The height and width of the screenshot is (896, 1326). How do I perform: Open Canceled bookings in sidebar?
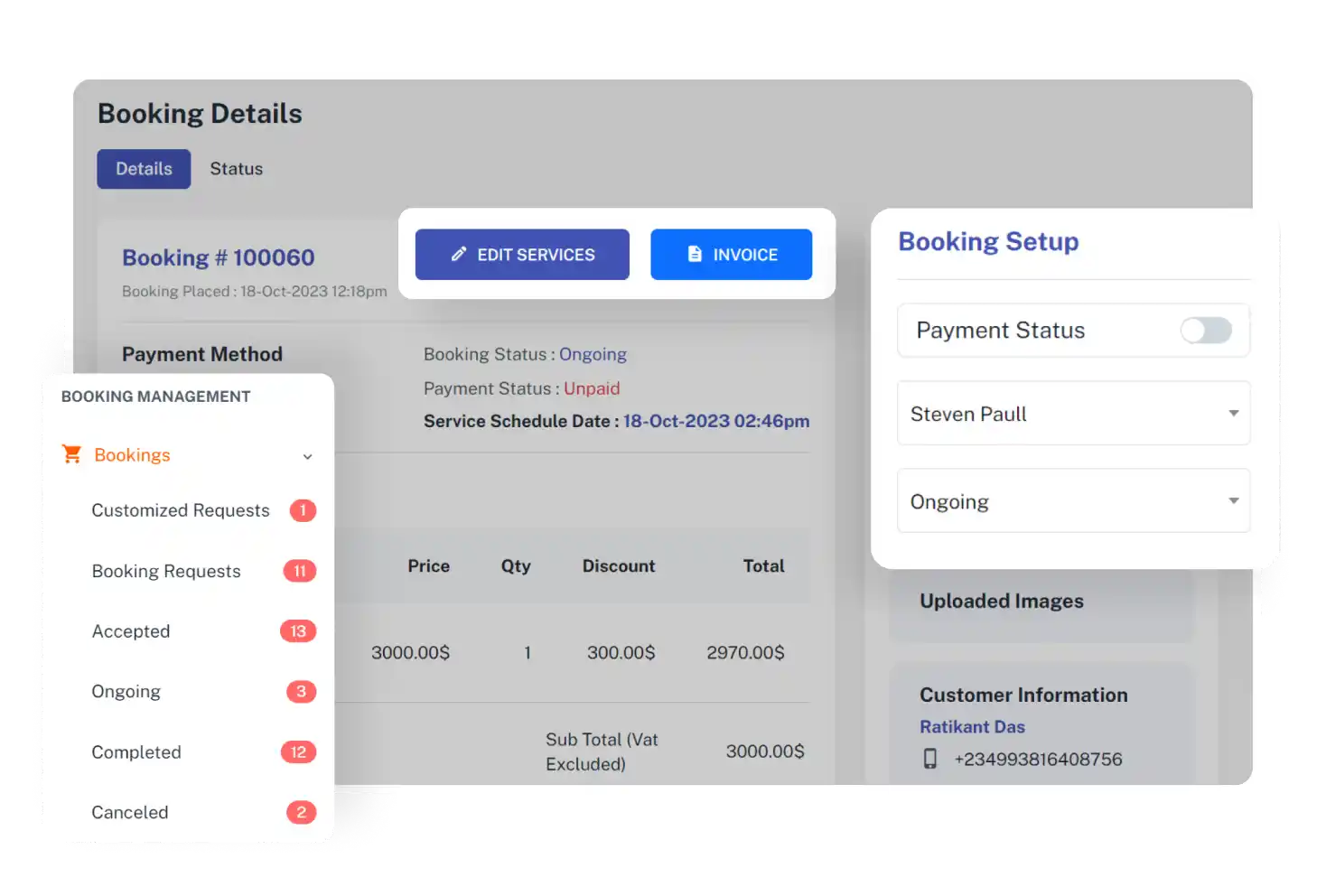click(x=130, y=812)
